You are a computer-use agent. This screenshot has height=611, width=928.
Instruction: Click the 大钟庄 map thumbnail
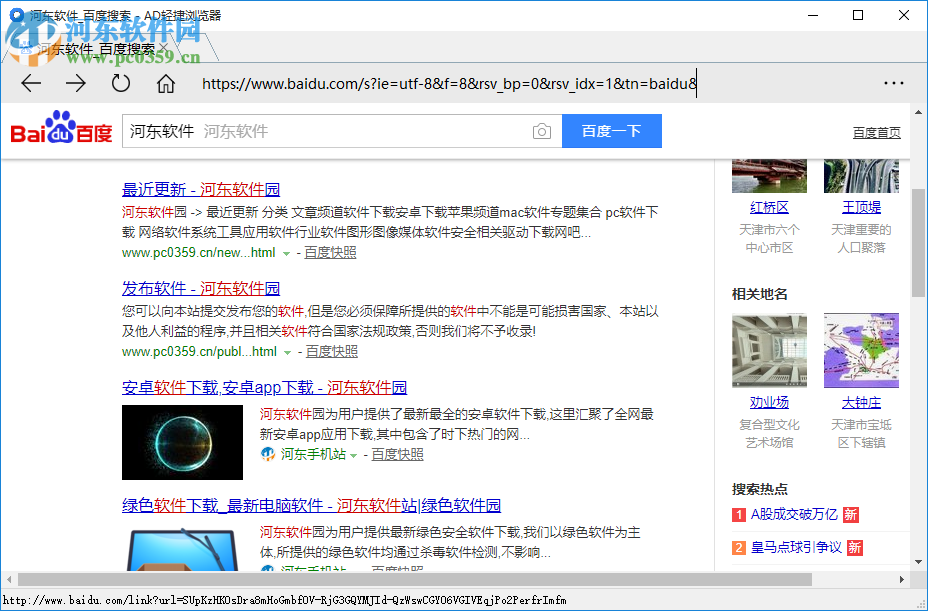(861, 350)
